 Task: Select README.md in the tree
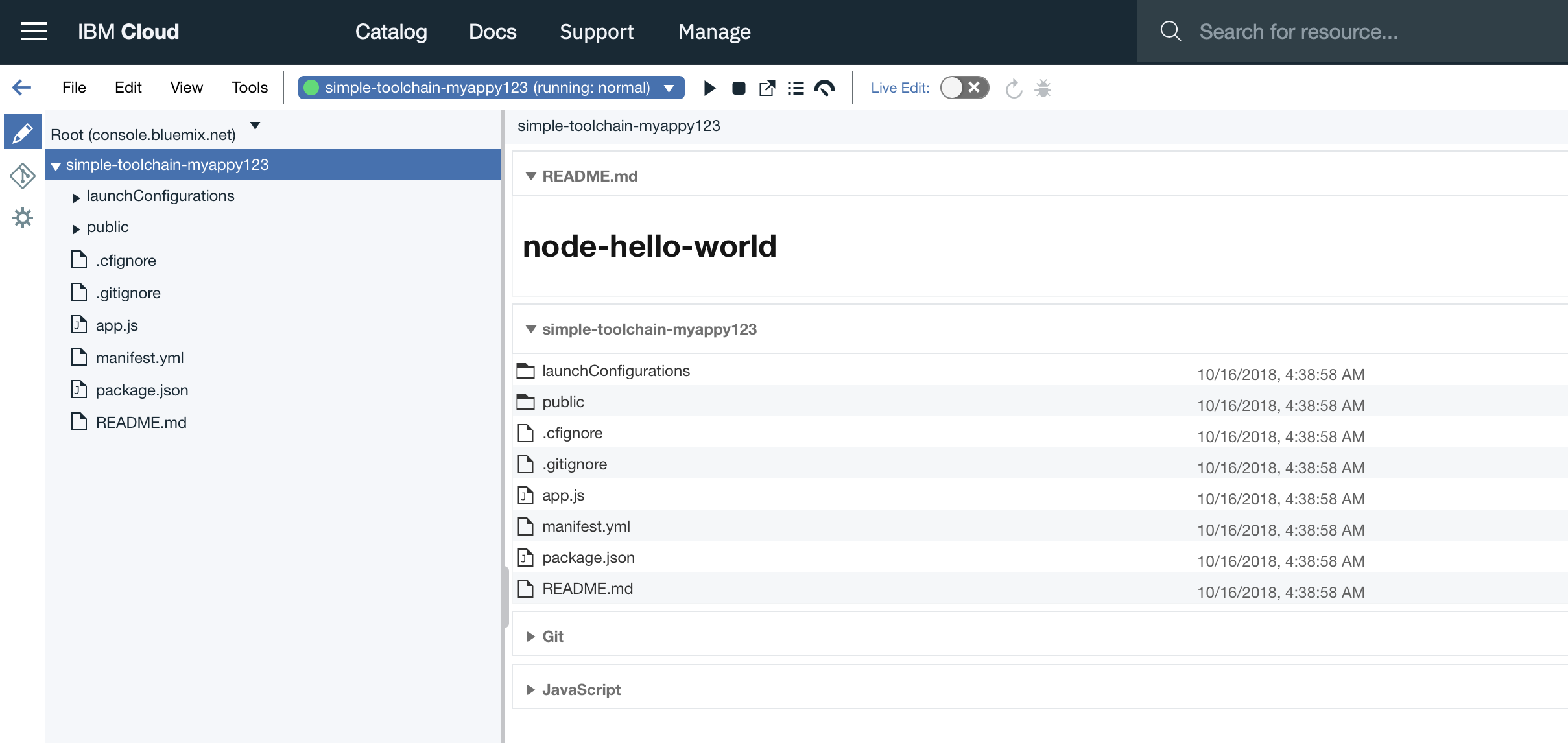point(141,423)
